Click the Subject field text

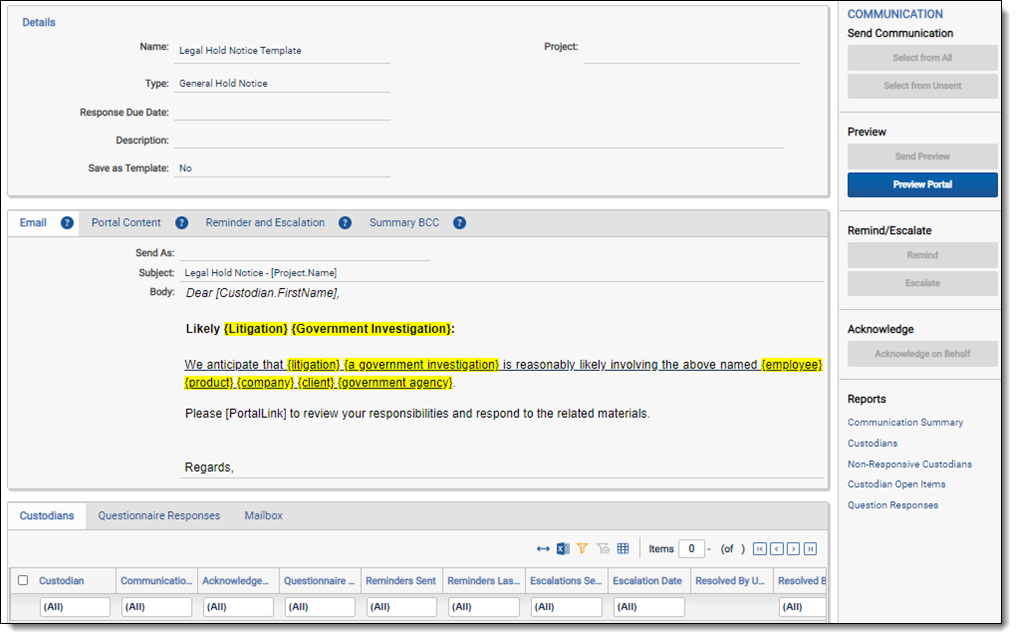point(260,273)
